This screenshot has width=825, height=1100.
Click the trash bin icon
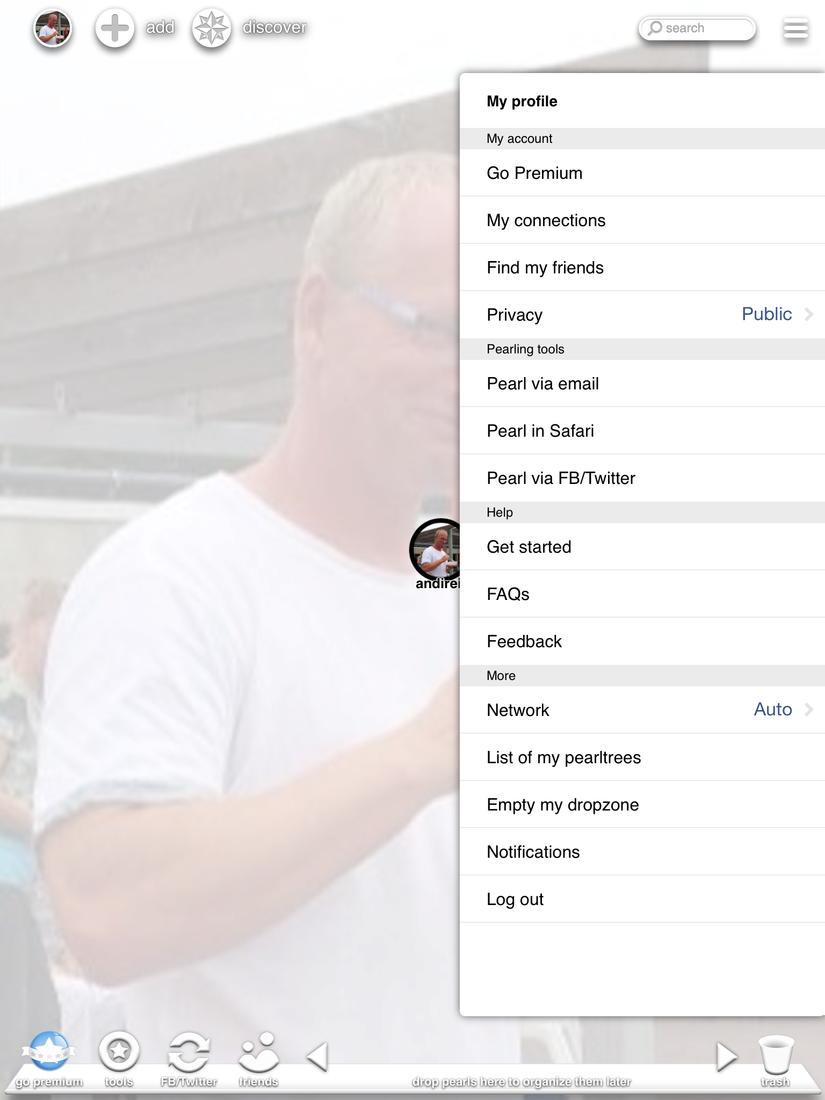pyautogui.click(x=776, y=1054)
